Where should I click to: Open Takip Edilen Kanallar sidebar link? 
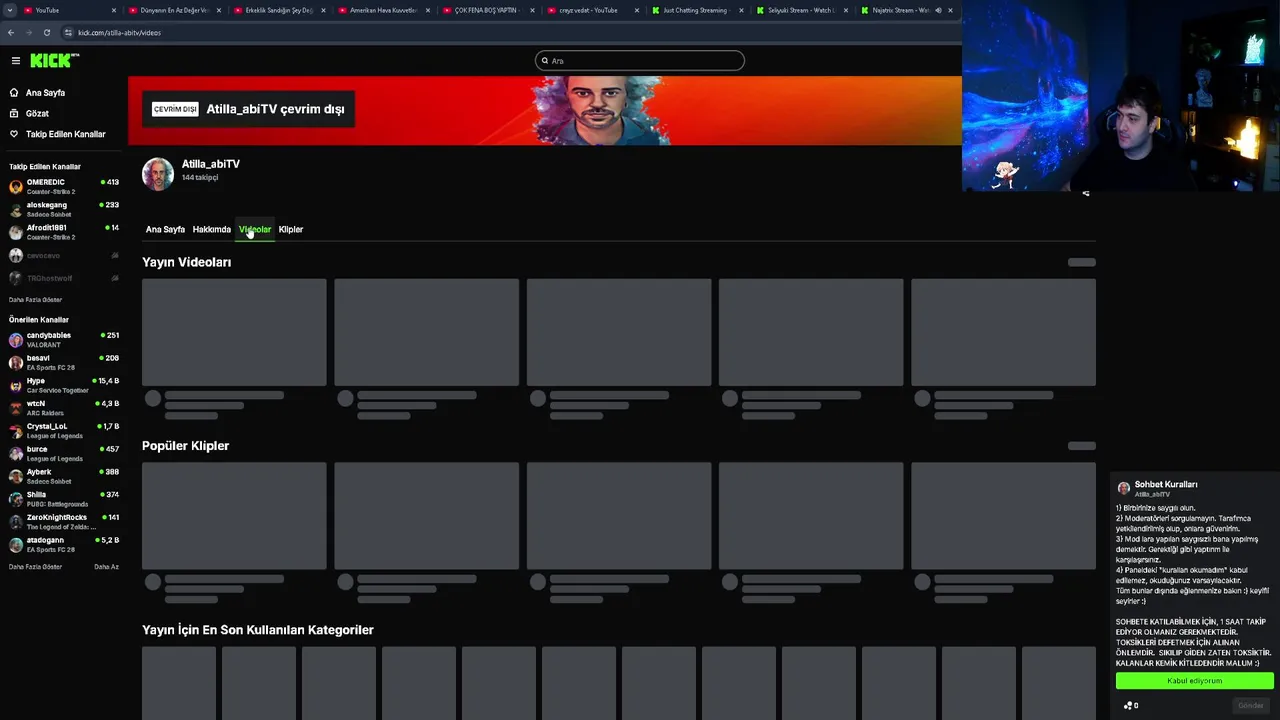(x=65, y=134)
